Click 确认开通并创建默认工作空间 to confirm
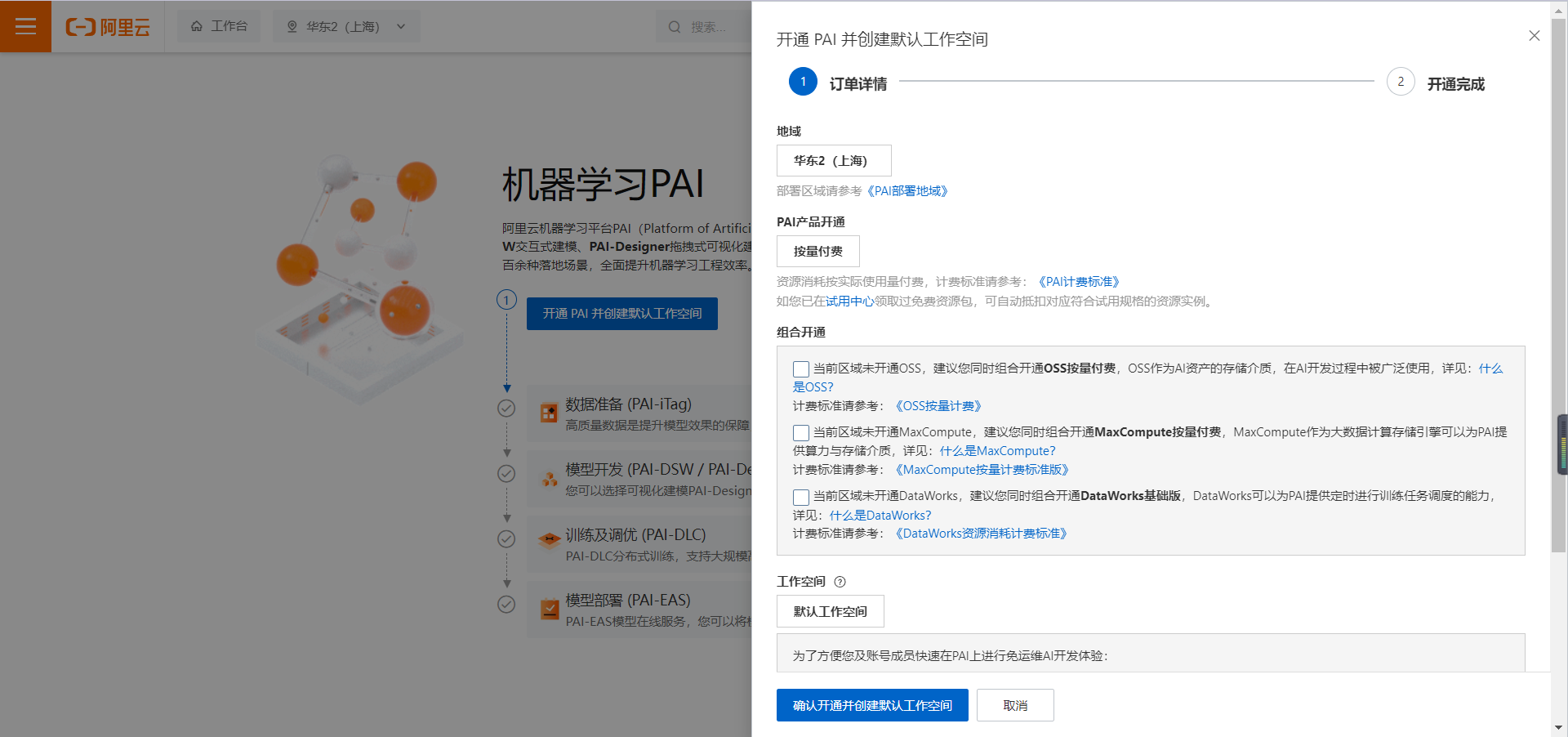Image resolution: width=1568 pixels, height=737 pixels. 871,704
